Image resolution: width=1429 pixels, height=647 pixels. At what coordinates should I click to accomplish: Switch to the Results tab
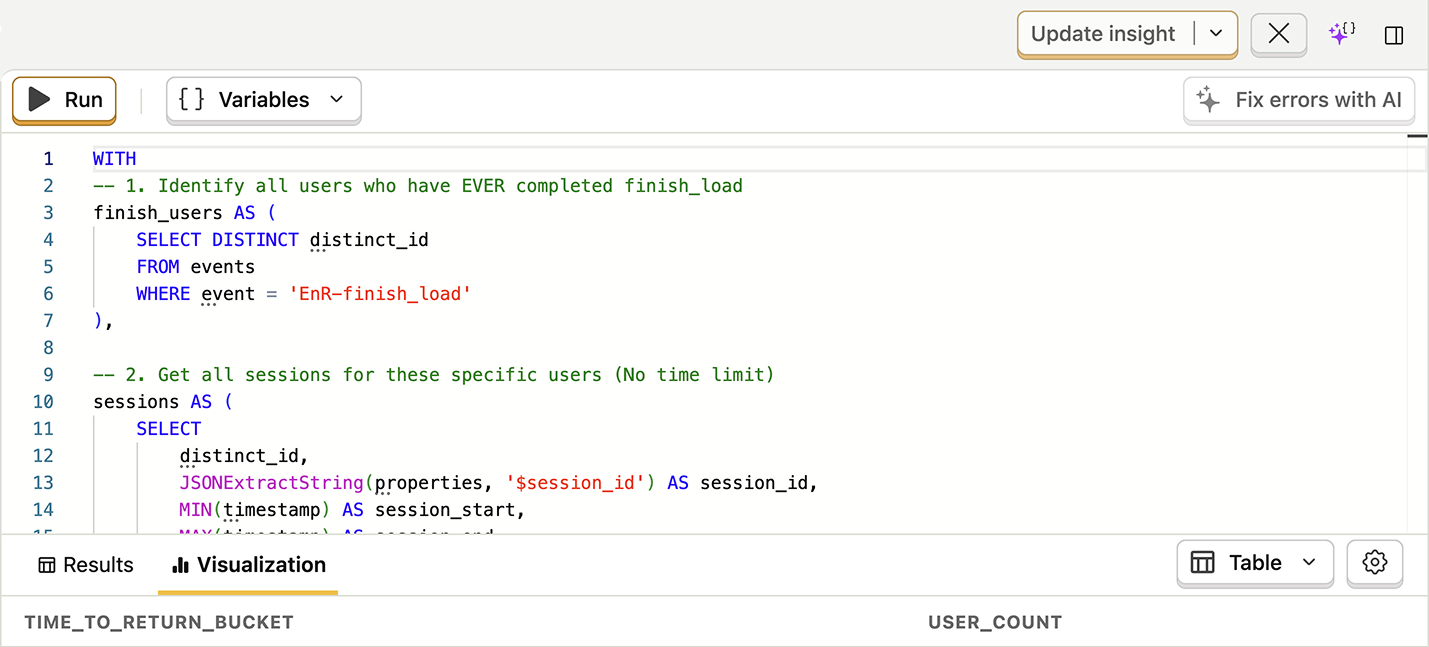tap(85, 565)
